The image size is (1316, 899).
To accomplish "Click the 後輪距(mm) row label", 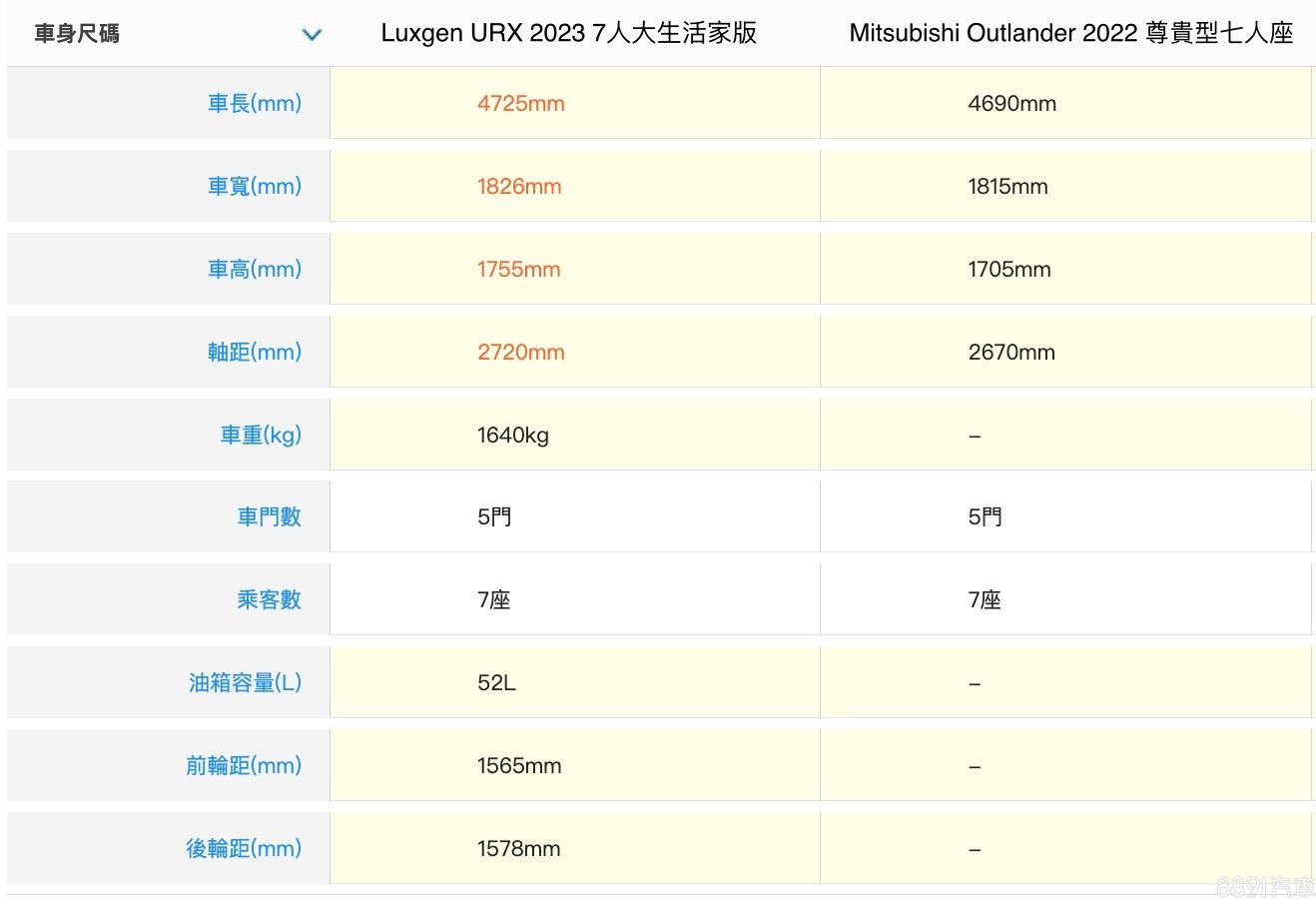I will [x=243, y=848].
